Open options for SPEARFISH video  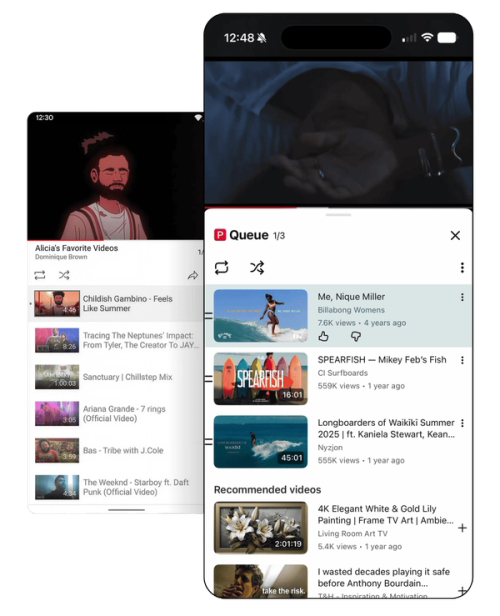click(x=462, y=360)
